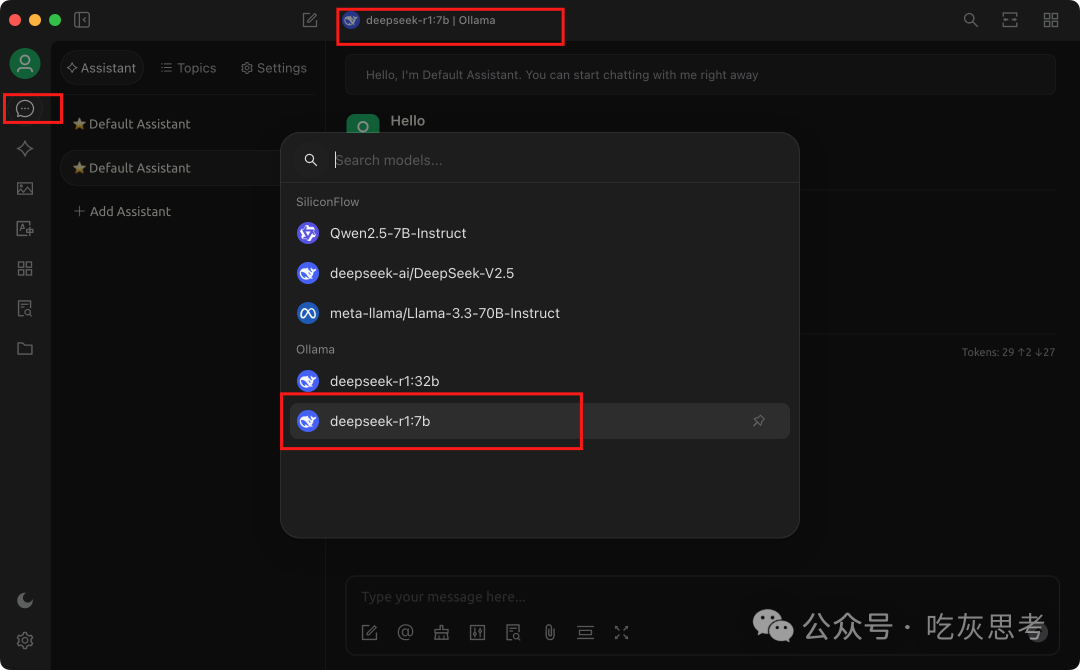Open the chat bubble icon in sidebar

[x=25, y=109]
